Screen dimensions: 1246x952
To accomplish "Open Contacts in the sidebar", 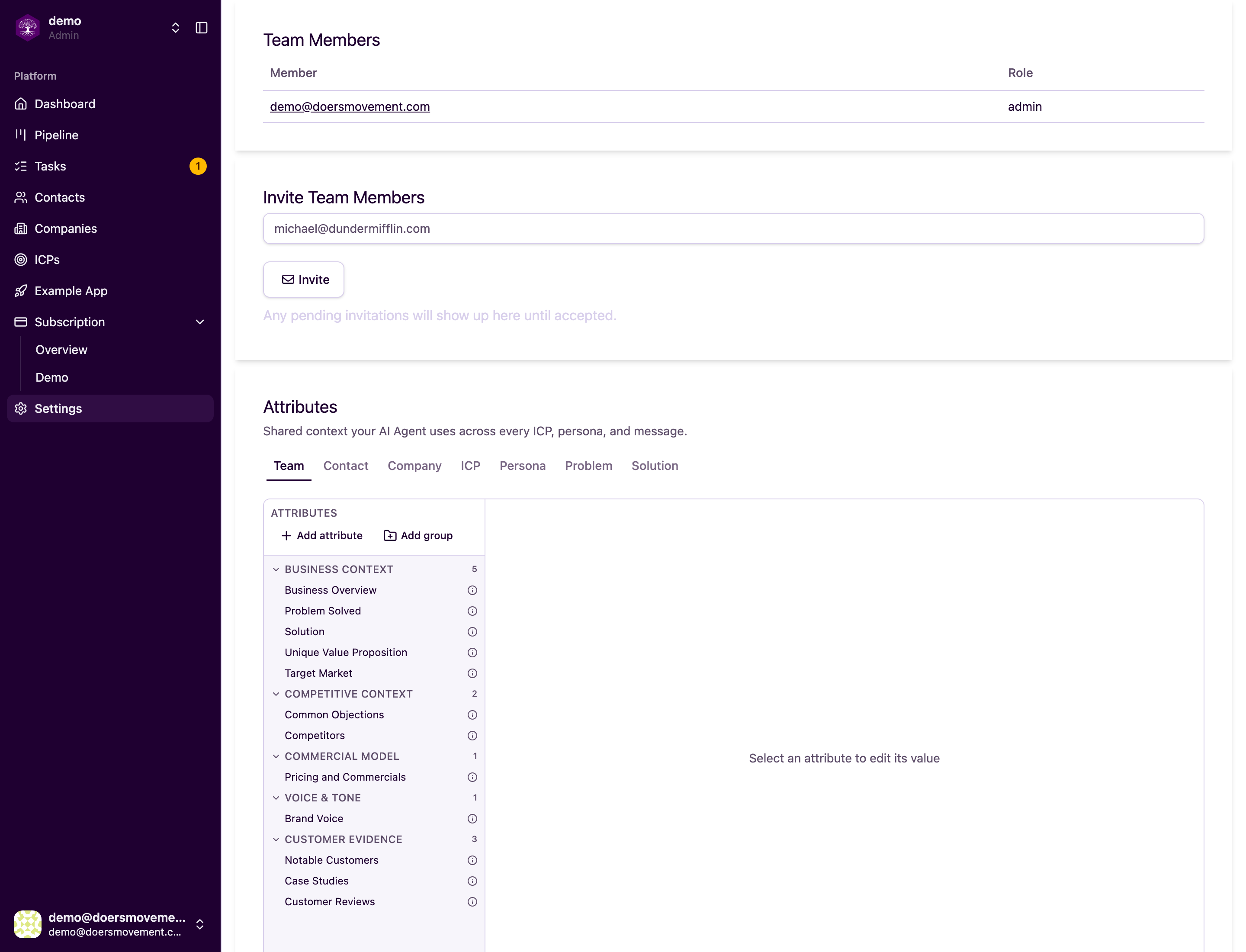I will 110,197.
